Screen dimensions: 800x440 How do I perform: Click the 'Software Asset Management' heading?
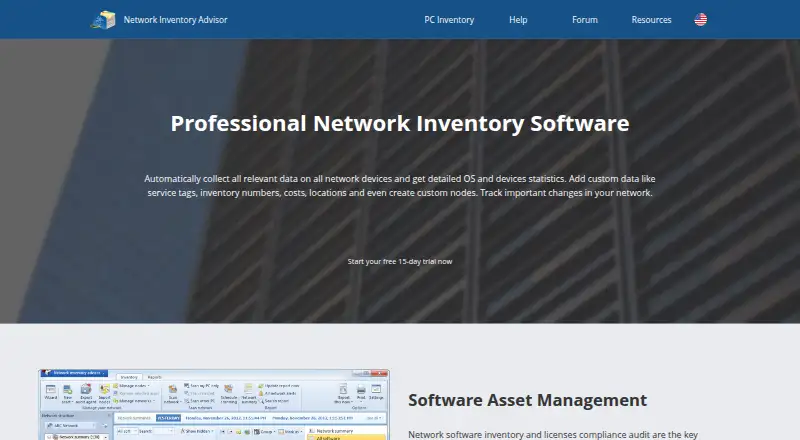[528, 400]
